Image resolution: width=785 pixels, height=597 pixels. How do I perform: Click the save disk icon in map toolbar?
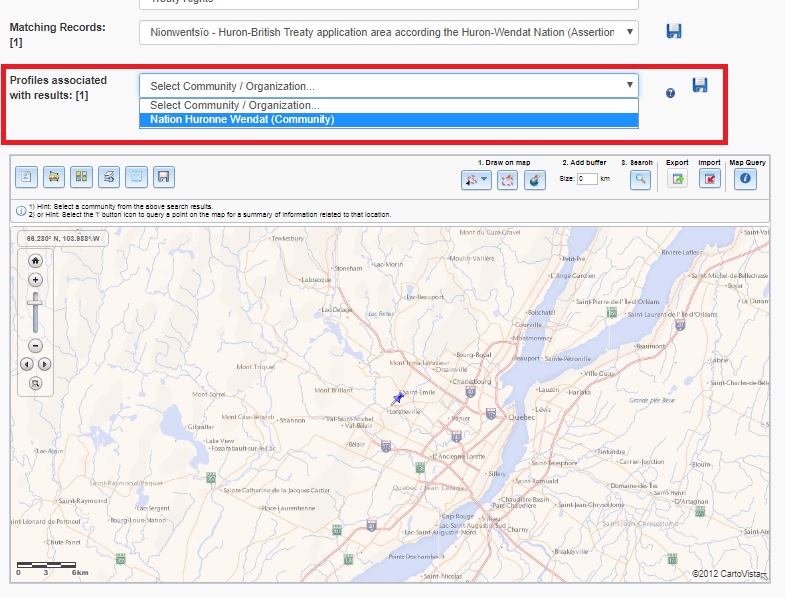tap(162, 177)
